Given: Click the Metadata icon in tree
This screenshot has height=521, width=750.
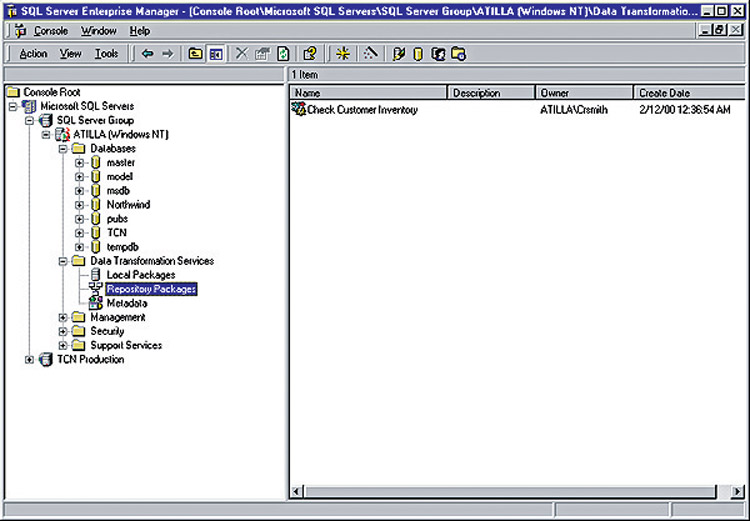Looking at the screenshot, I should pos(96,303).
